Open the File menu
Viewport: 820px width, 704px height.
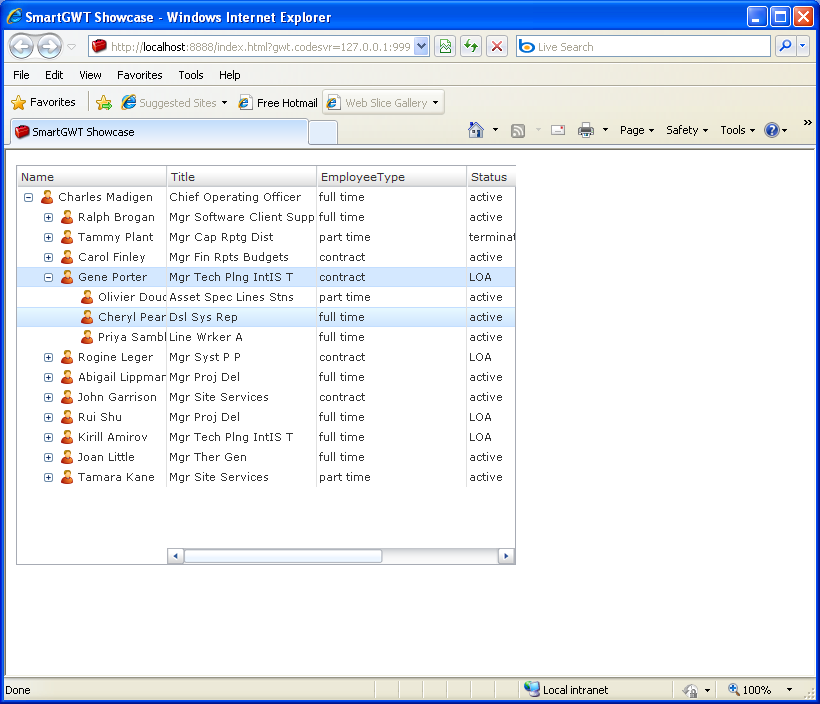click(x=21, y=75)
